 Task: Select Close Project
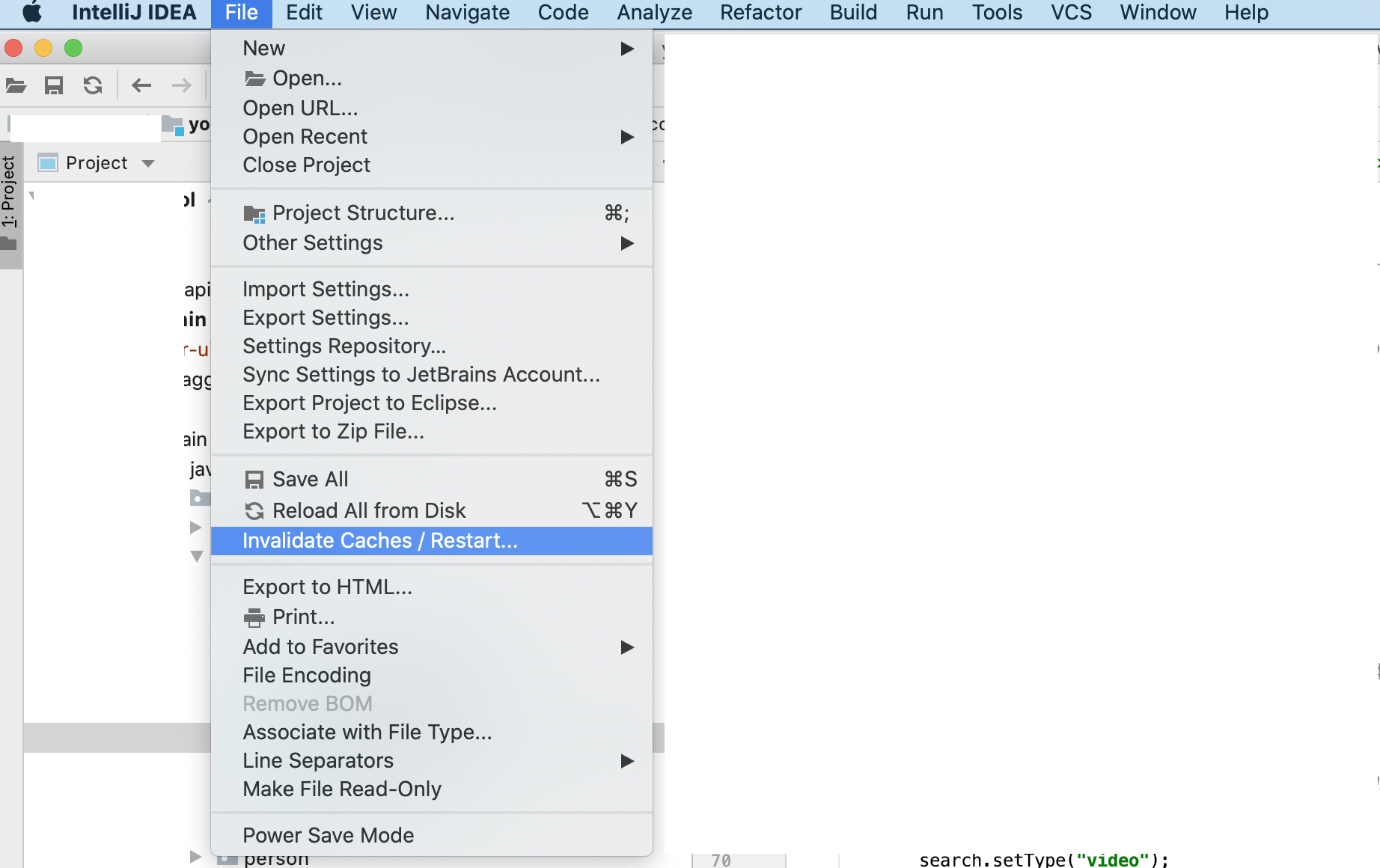(432, 165)
